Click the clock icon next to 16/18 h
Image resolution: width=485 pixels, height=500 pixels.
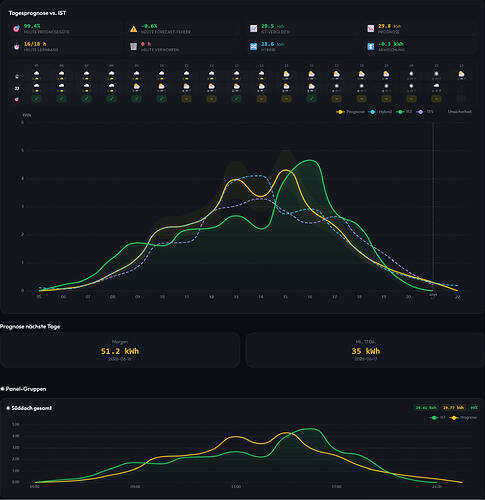16,47
